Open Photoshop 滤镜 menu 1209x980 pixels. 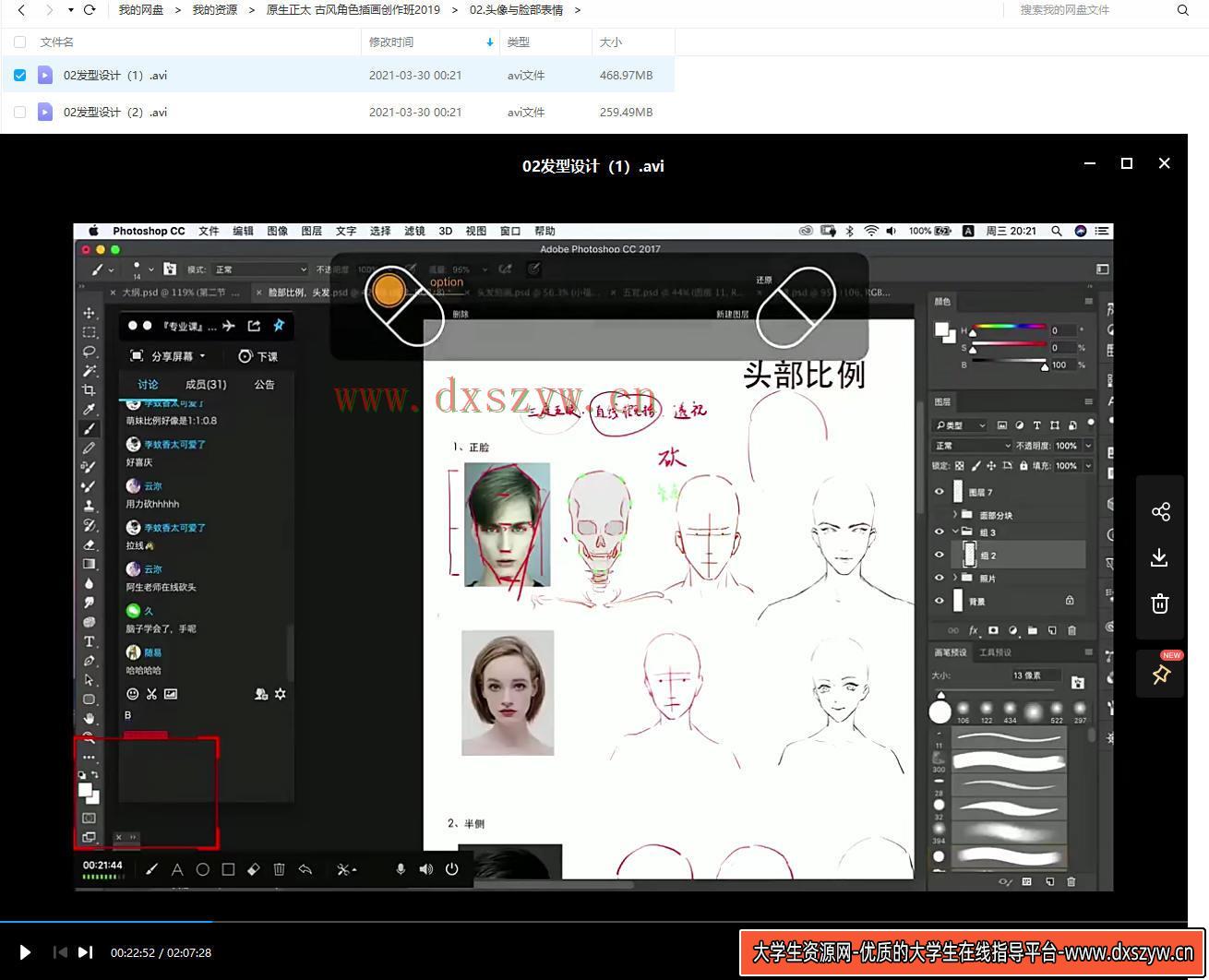415,231
